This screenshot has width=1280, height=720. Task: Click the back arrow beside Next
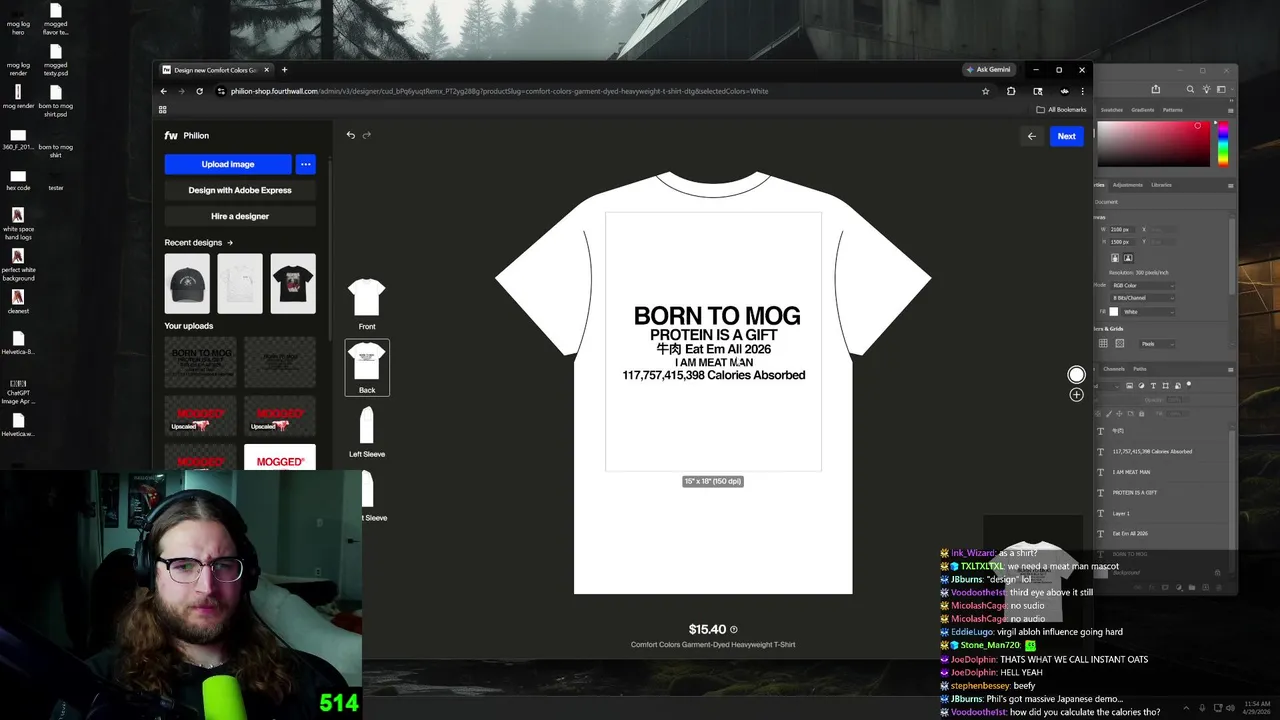tap(1032, 136)
